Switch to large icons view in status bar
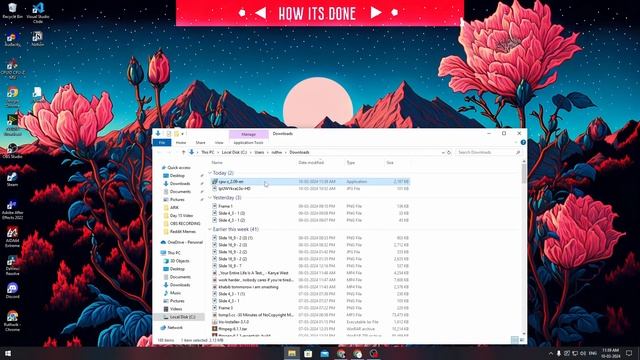The image size is (640, 360). 522,340
